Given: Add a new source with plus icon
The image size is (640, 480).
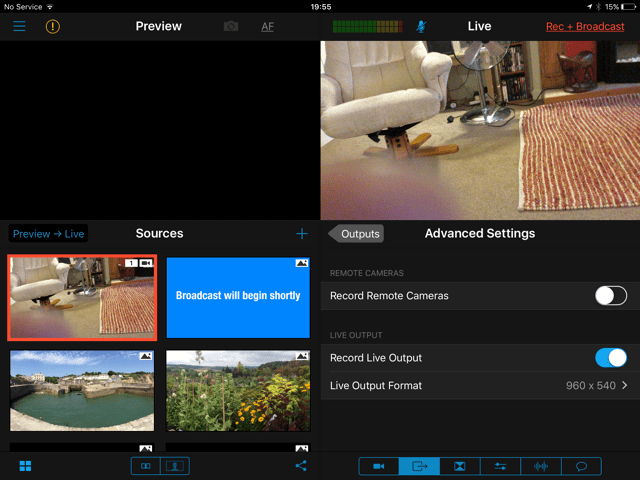Looking at the screenshot, I should click(x=302, y=234).
